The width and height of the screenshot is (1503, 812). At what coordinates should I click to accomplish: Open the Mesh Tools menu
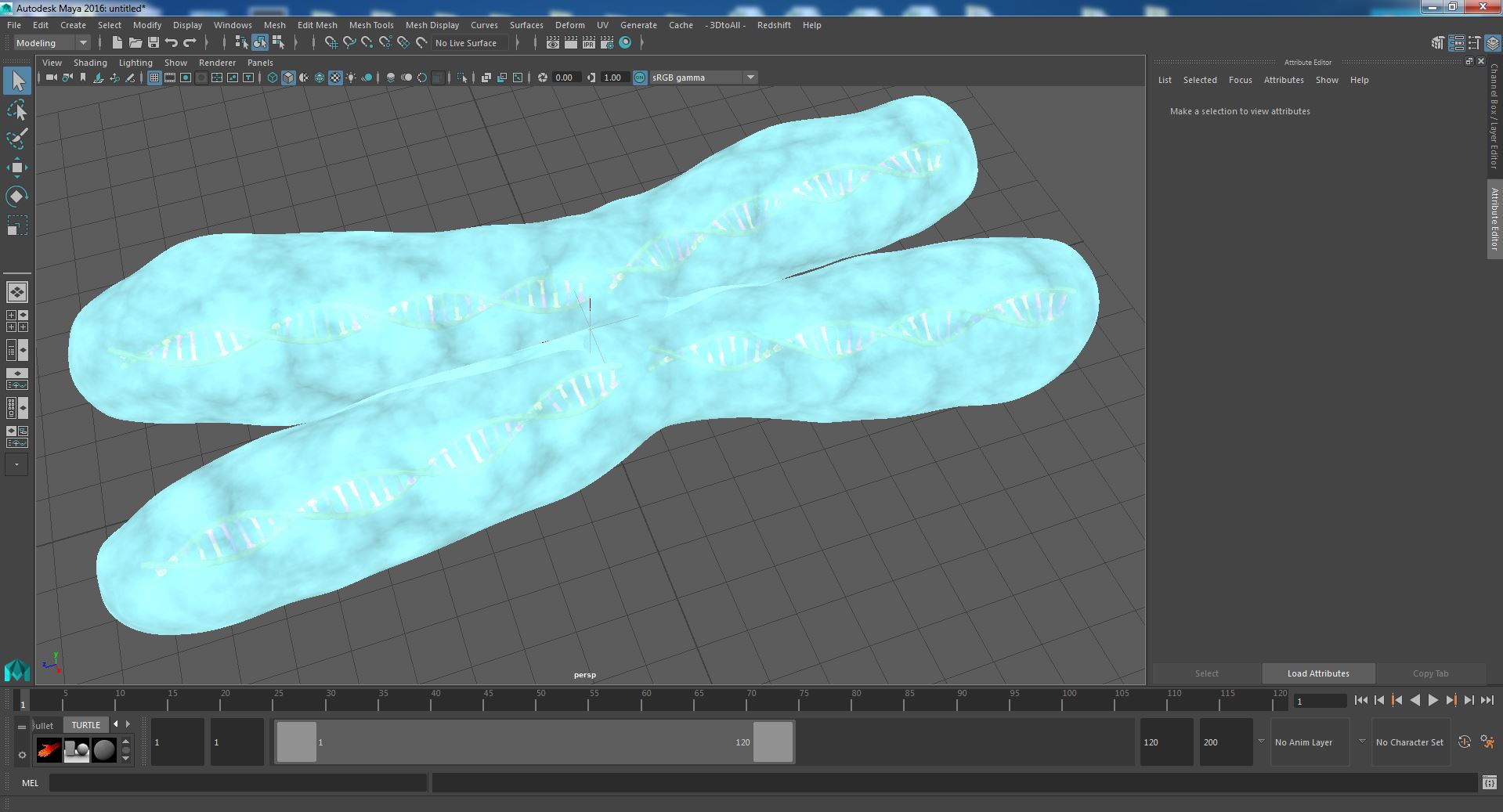(371, 25)
